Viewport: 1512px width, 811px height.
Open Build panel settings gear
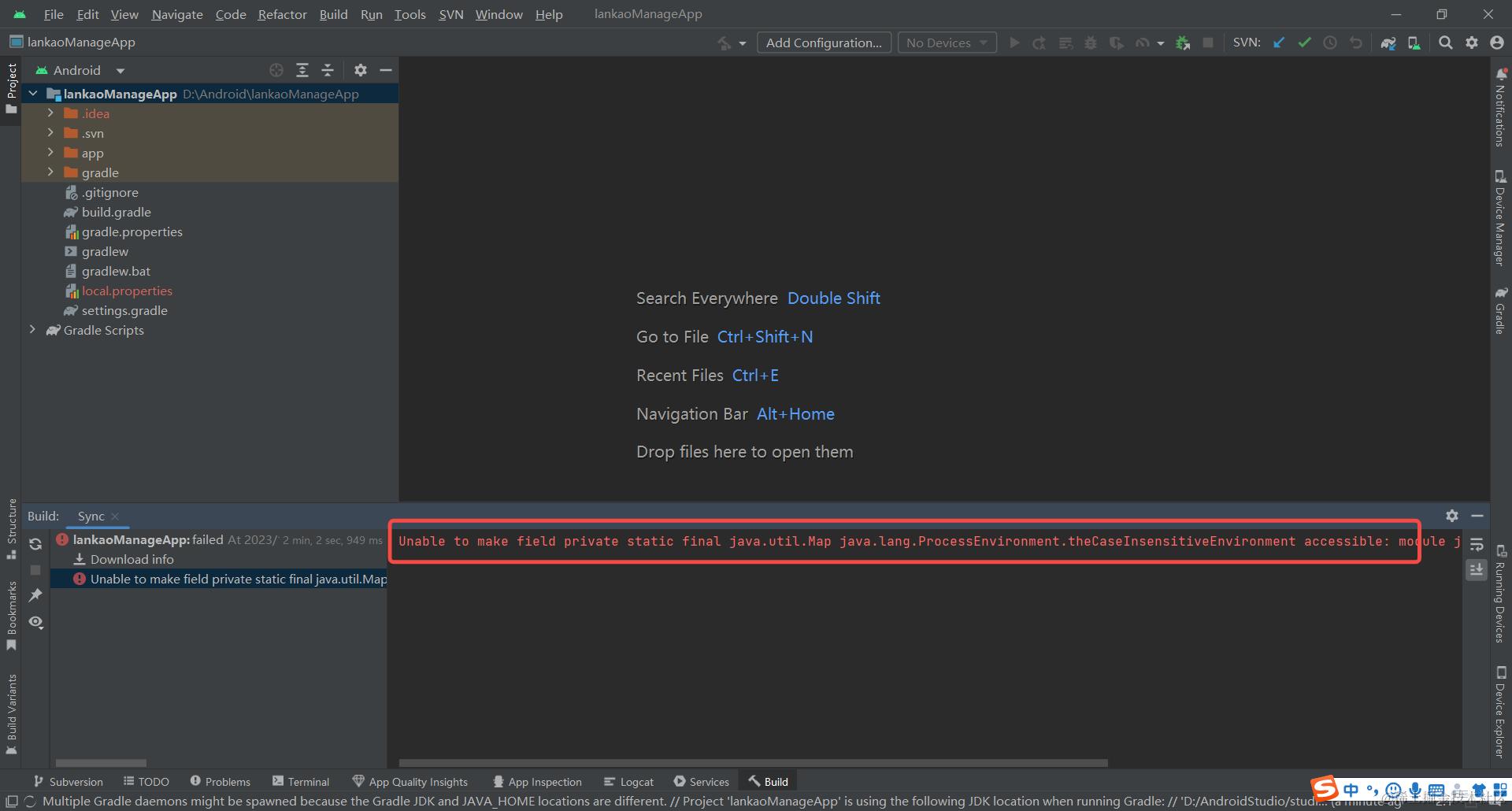[x=1452, y=516]
